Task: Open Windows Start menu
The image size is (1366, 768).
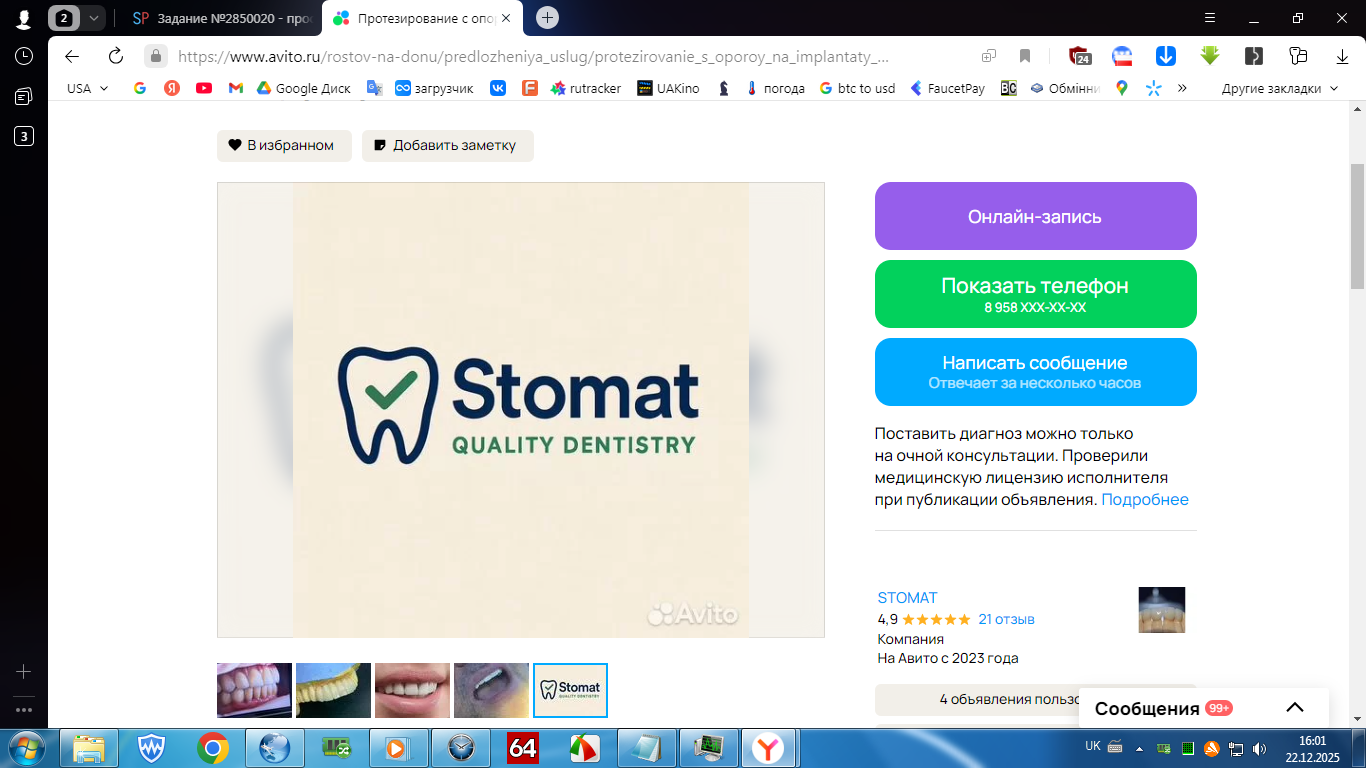Action: tap(28, 748)
